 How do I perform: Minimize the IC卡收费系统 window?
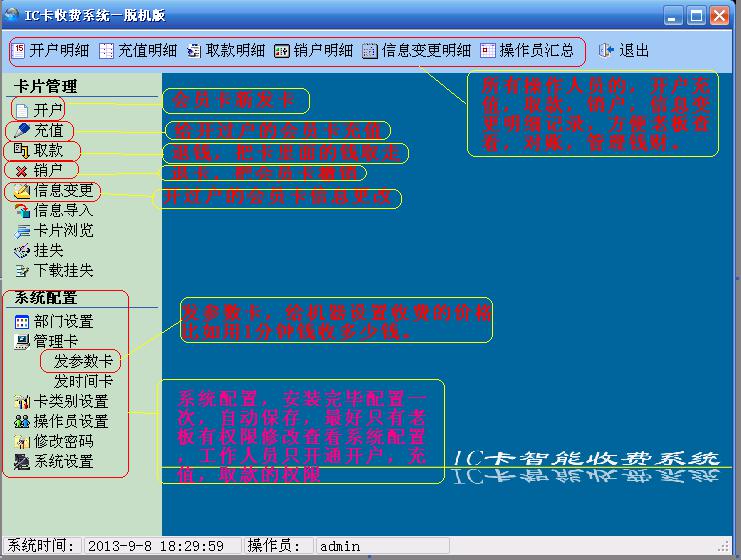[x=672, y=16]
